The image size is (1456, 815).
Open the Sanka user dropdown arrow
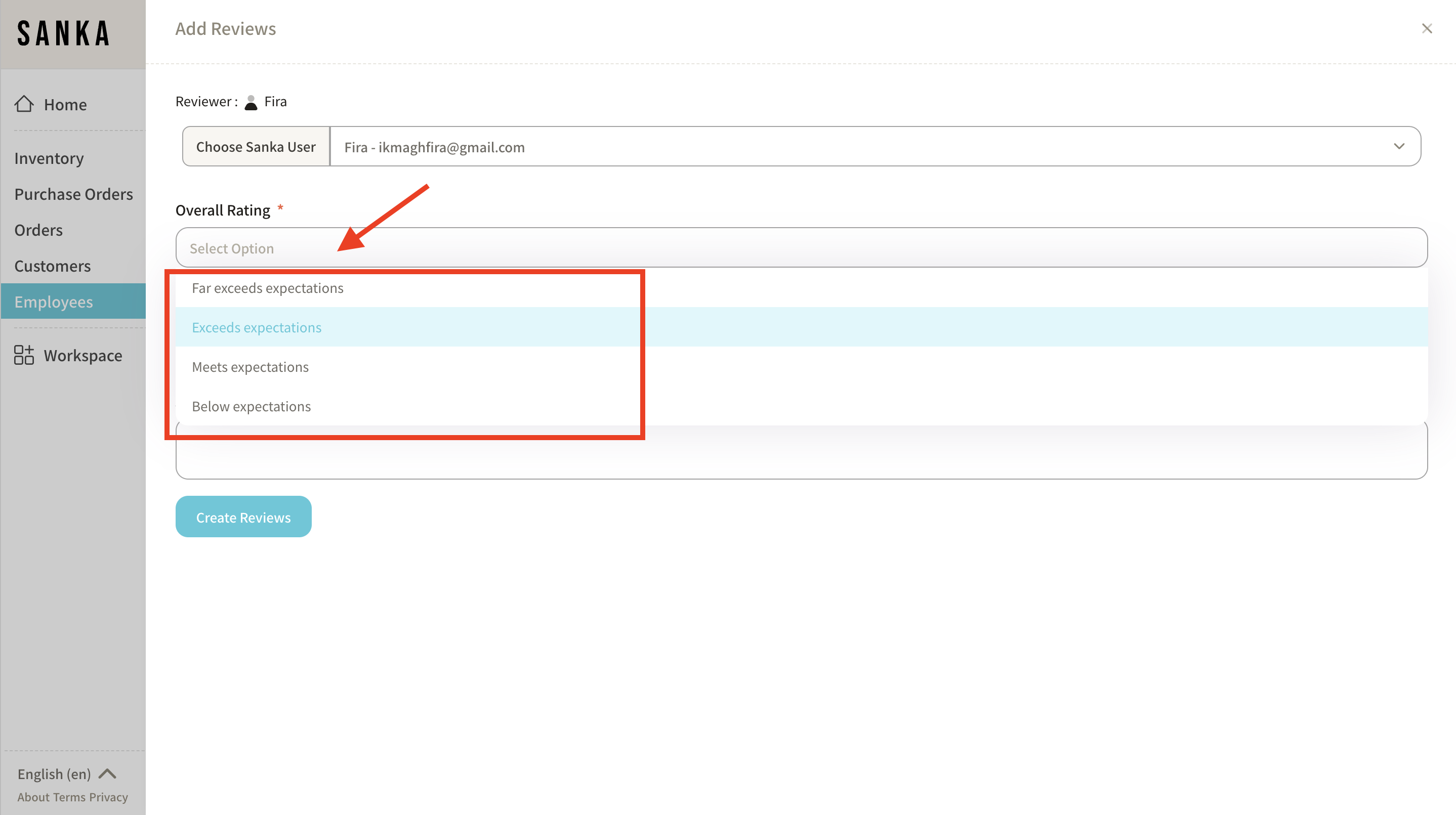click(1398, 146)
